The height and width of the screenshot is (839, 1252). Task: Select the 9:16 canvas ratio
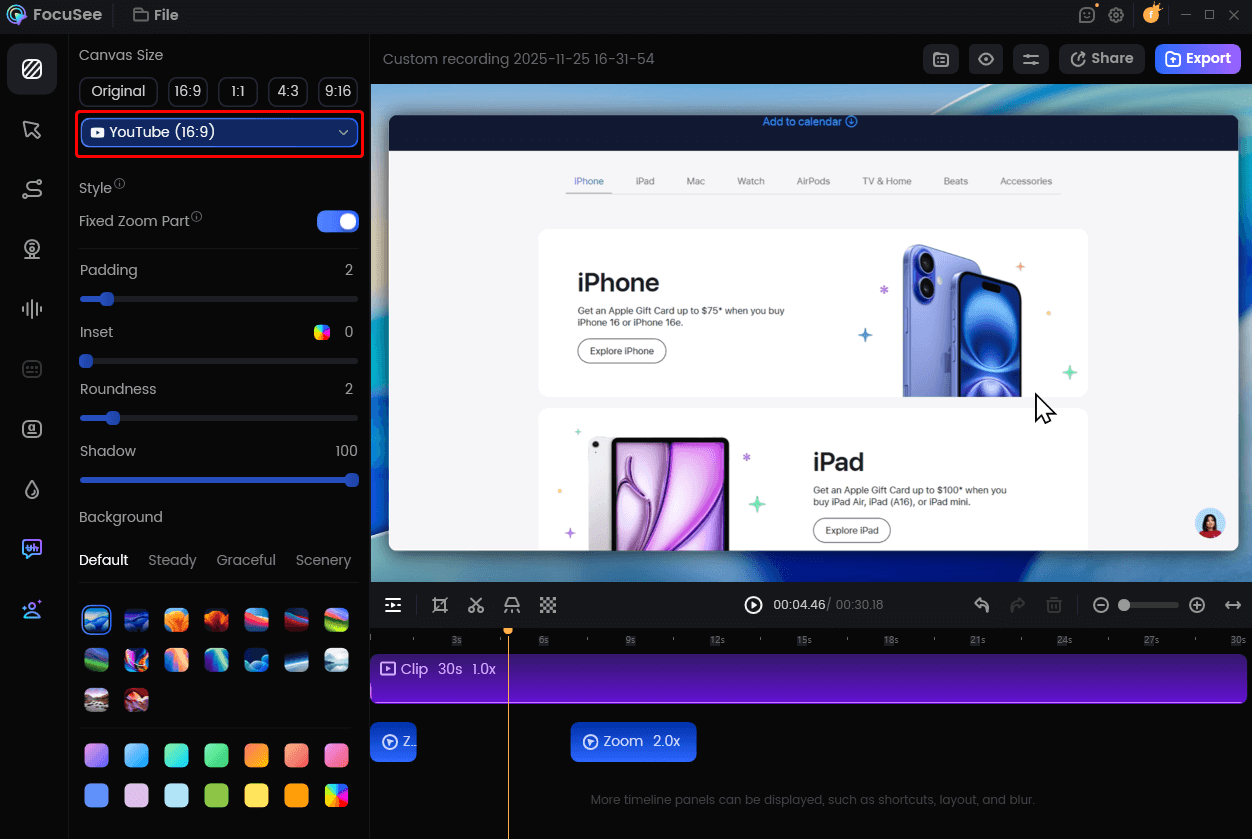(338, 91)
